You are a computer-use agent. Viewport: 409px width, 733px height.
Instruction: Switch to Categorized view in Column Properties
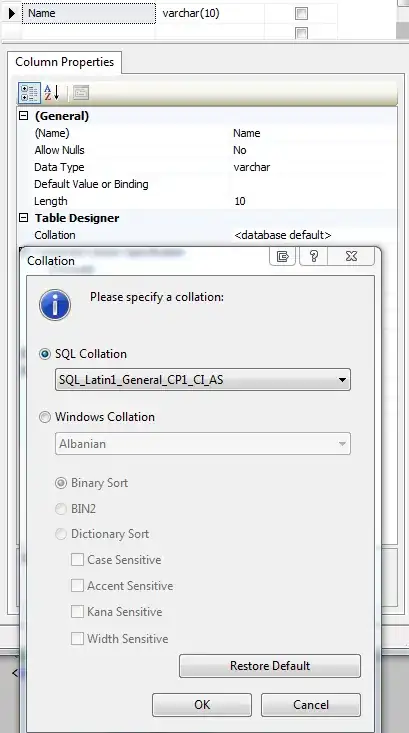pyautogui.click(x=29, y=93)
